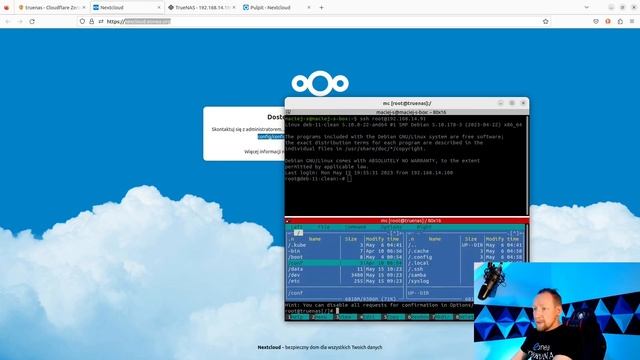
Task: Click left panel Name column header
Action: pyautogui.click(x=314, y=239)
